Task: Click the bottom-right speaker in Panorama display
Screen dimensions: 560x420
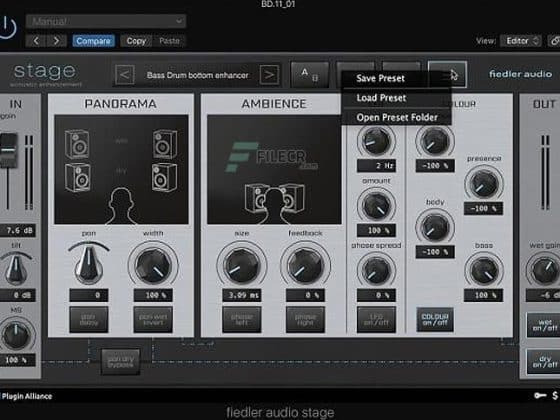Action: coord(164,177)
